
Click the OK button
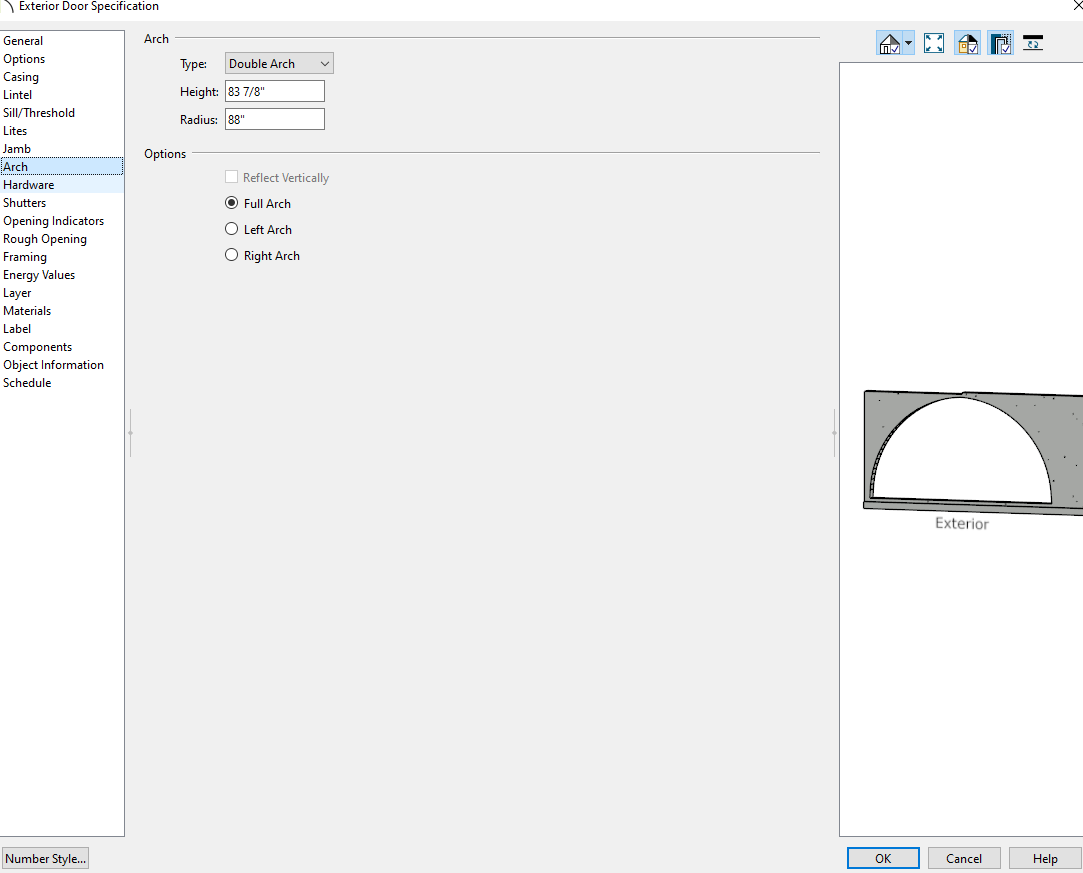click(883, 858)
